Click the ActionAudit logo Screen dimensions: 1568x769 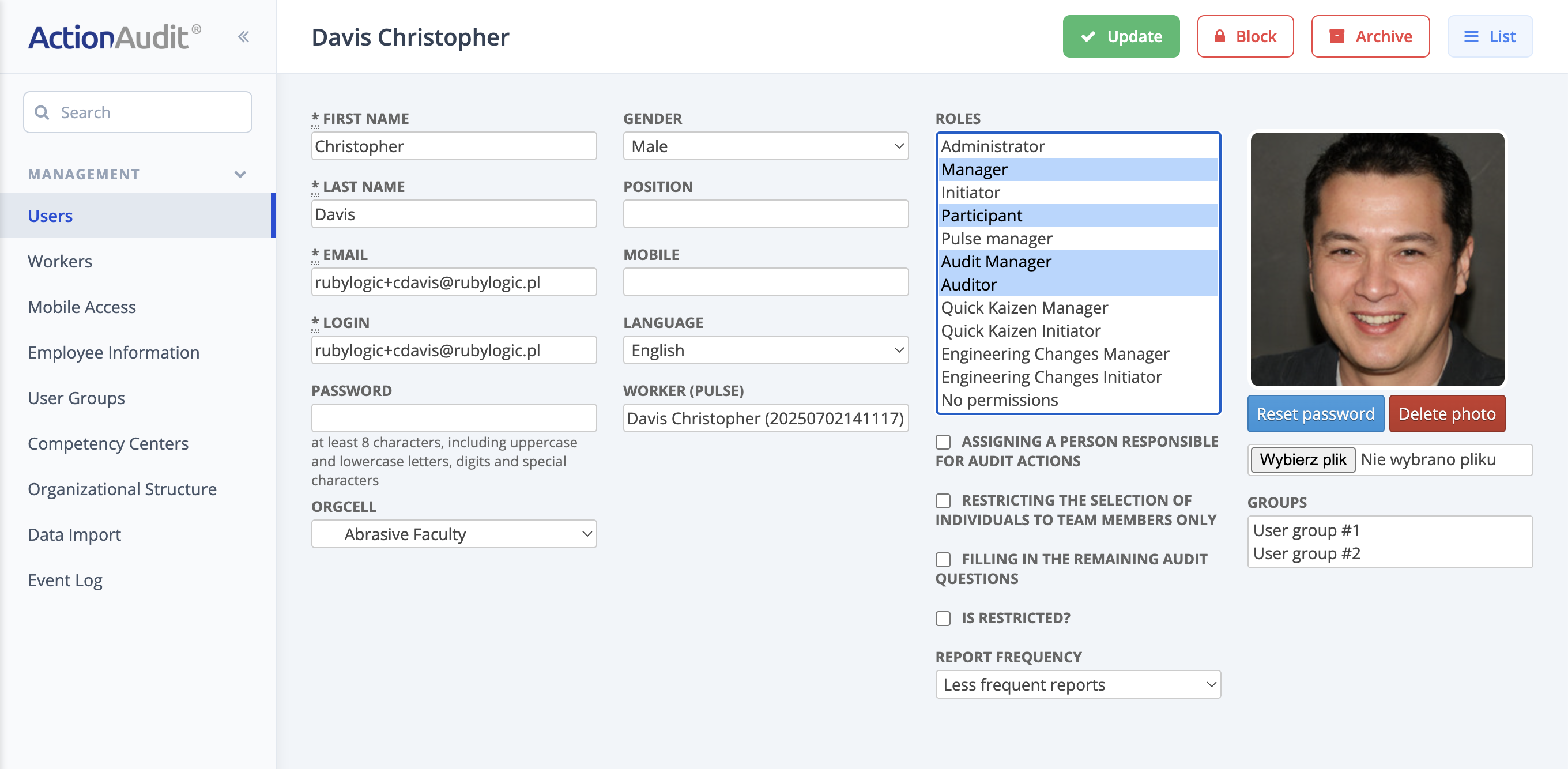click(112, 34)
